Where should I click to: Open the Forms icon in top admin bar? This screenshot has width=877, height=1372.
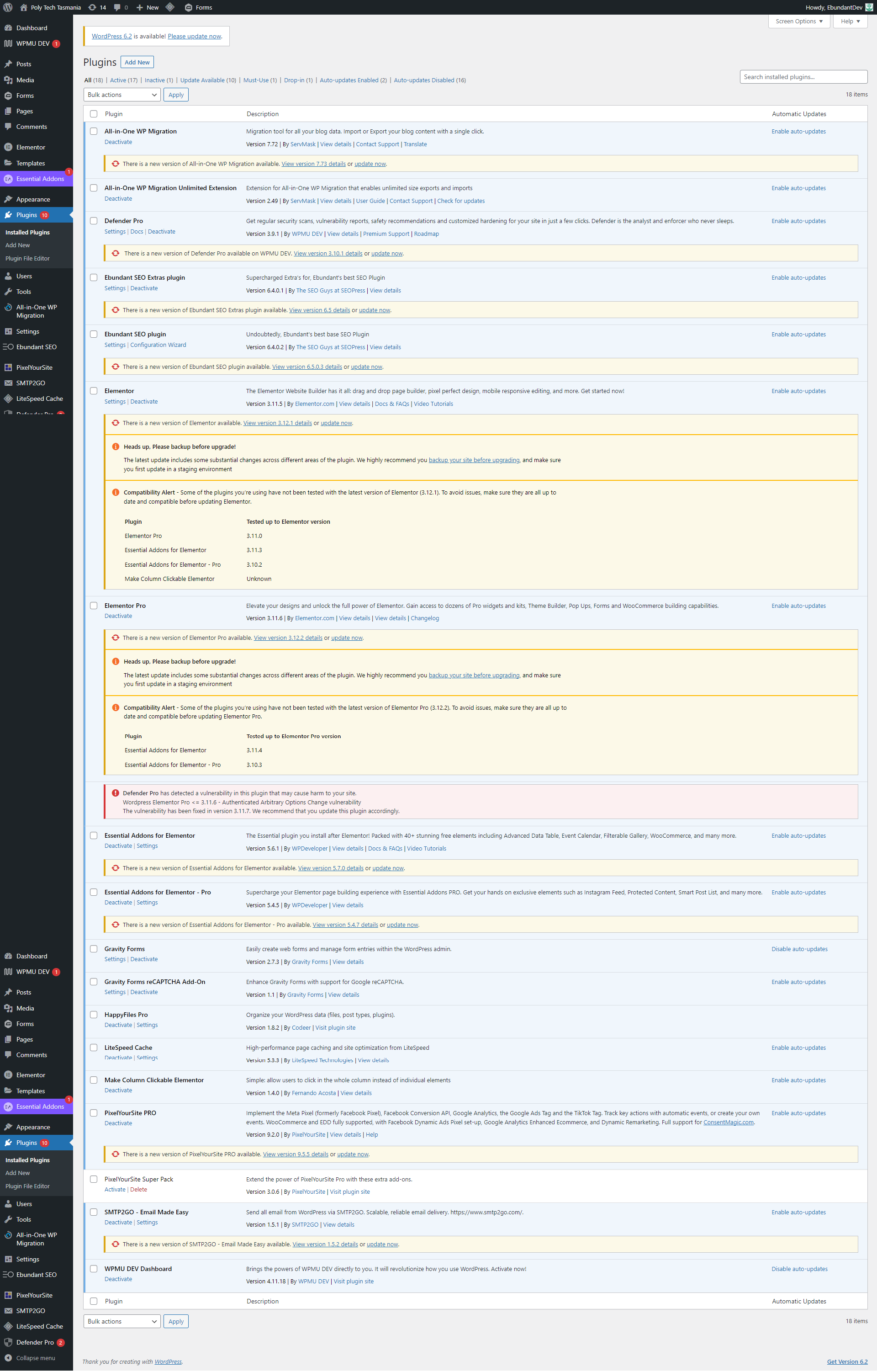(189, 7)
